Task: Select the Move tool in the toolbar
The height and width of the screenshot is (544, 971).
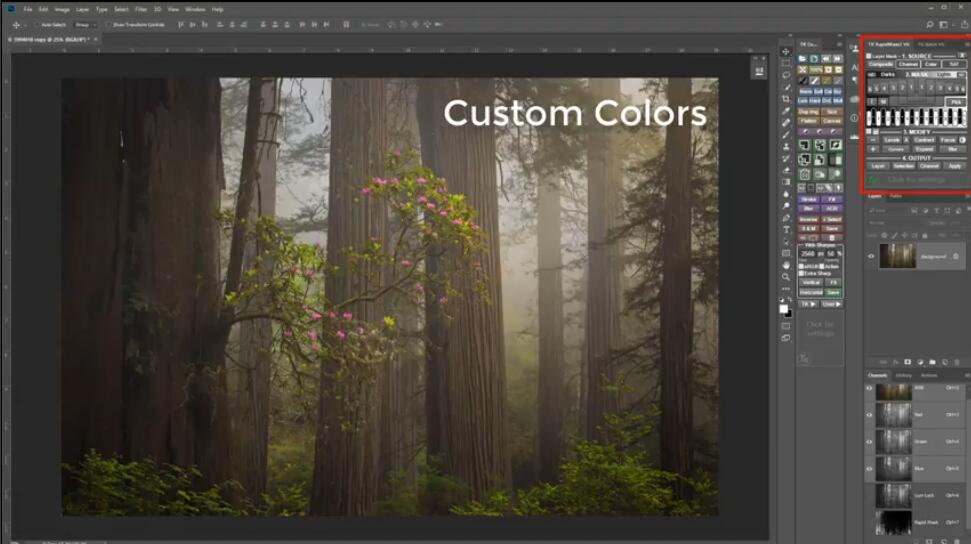Action: click(x=786, y=51)
